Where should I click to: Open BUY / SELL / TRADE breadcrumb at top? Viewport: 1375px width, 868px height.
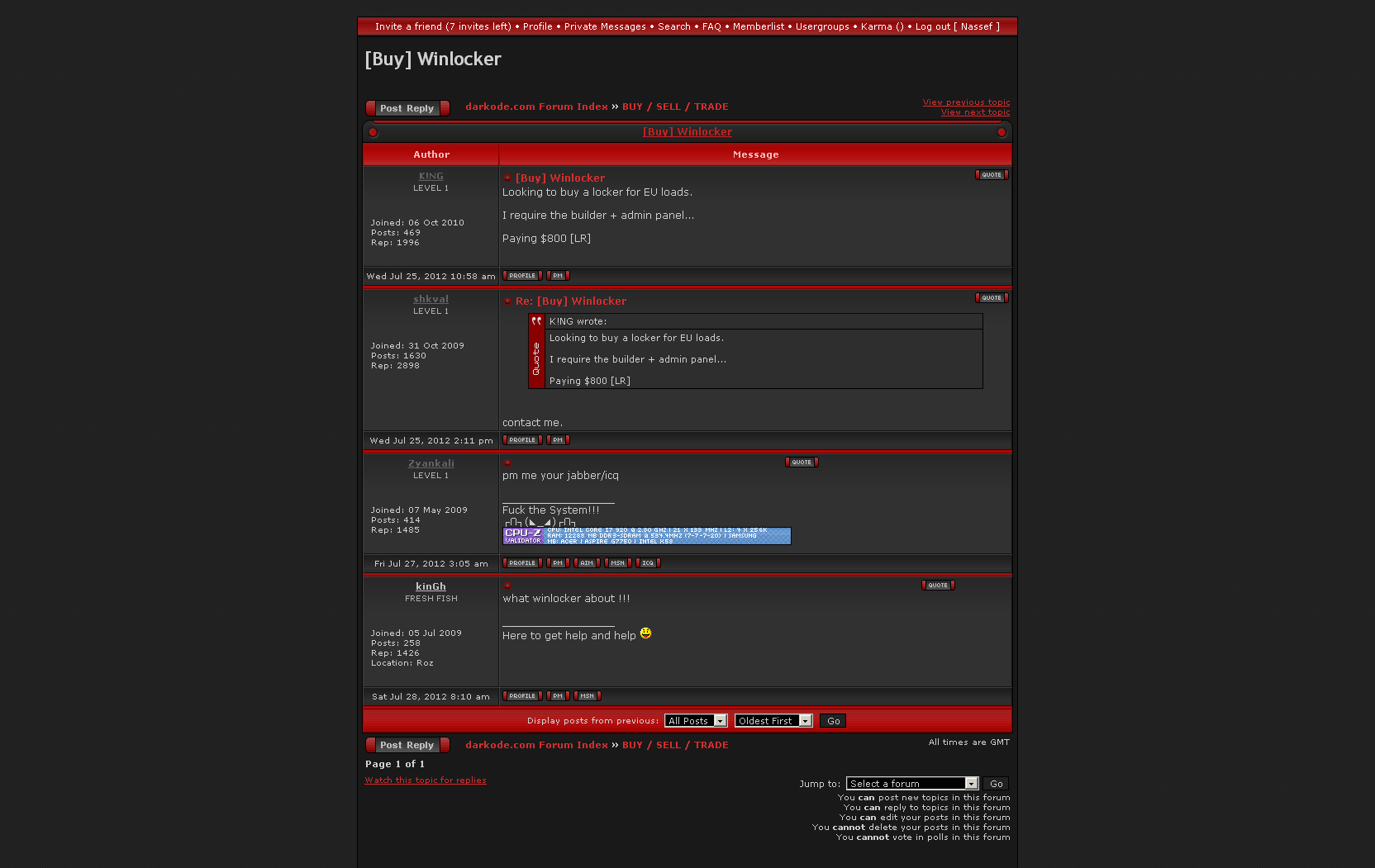pos(675,107)
